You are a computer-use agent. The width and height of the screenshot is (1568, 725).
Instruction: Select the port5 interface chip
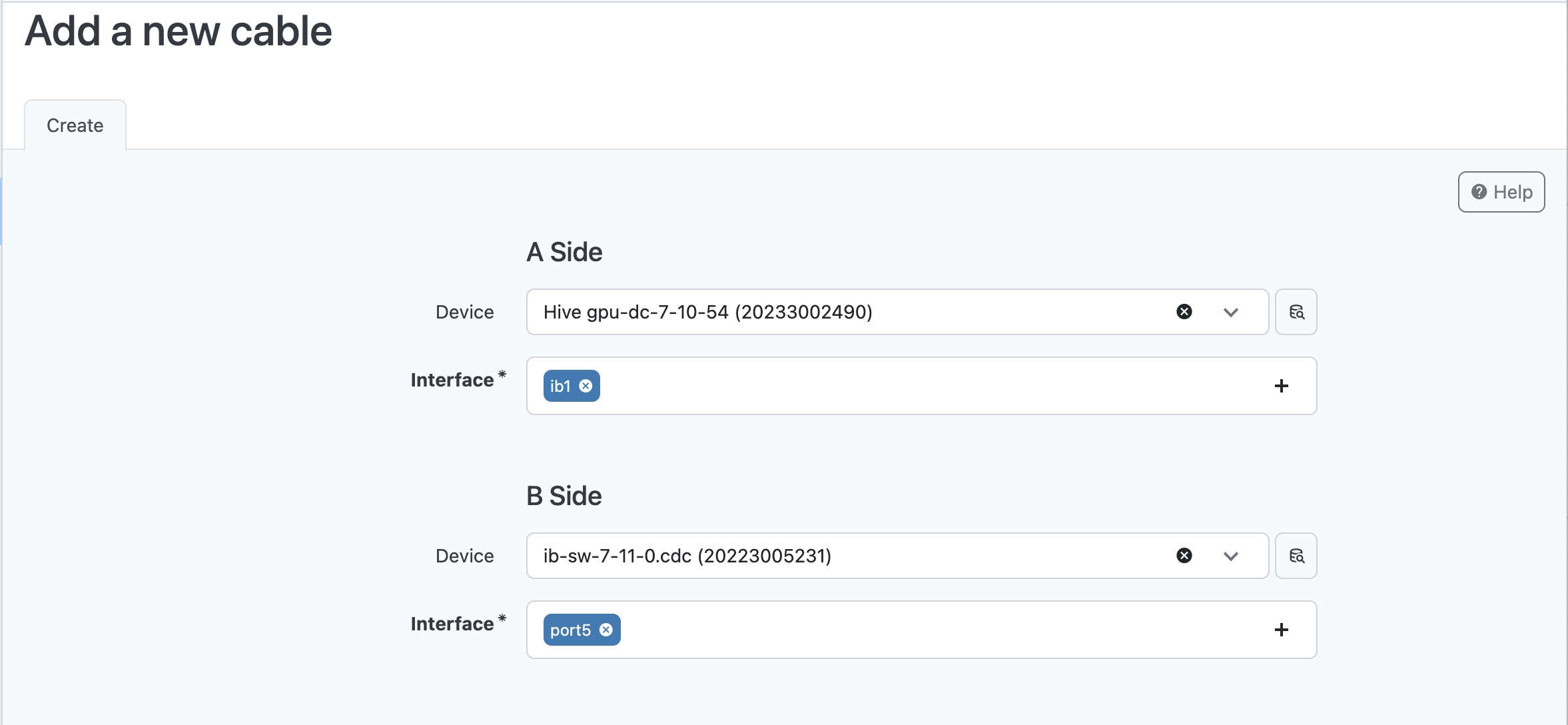click(x=570, y=630)
